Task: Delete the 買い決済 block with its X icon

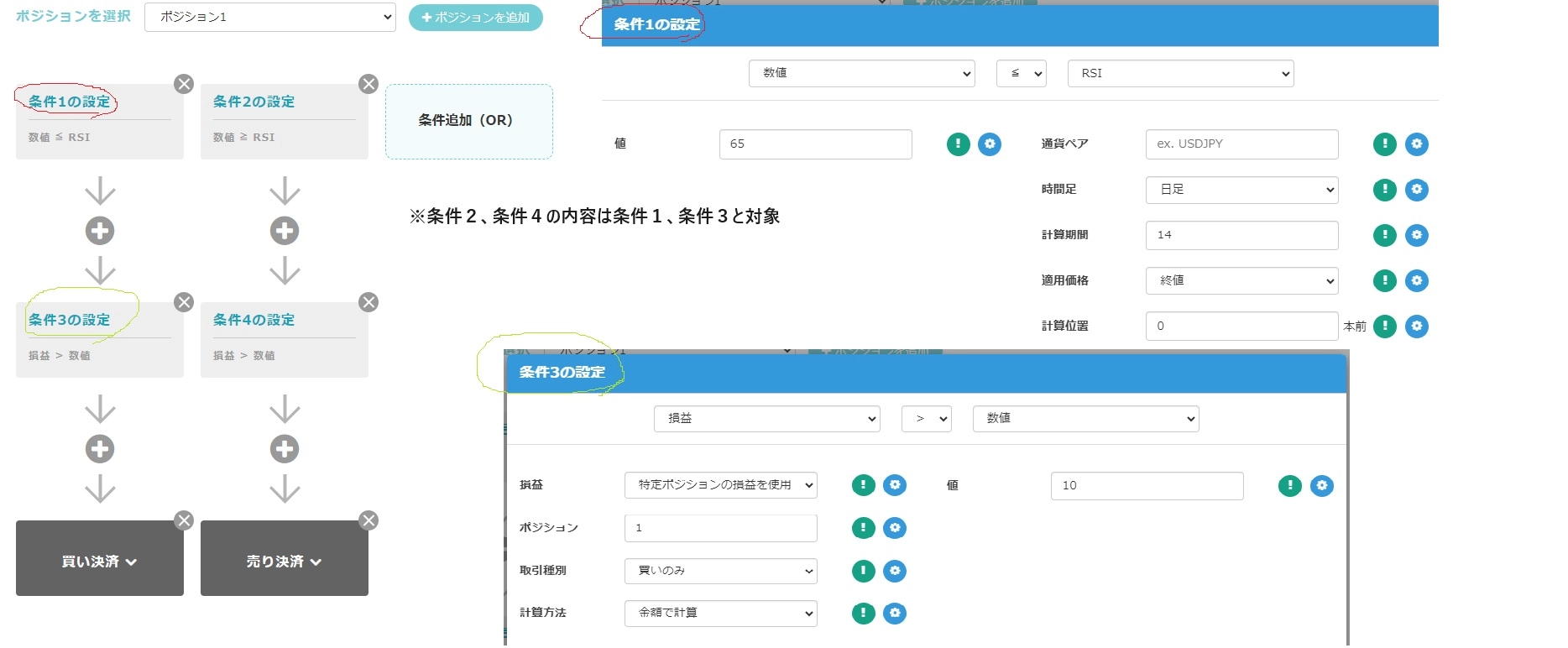Action: point(184,520)
